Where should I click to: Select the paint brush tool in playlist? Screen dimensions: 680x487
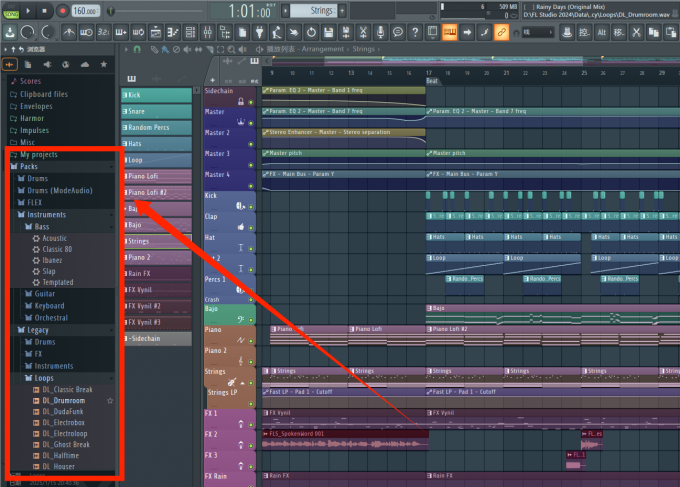pos(165,49)
